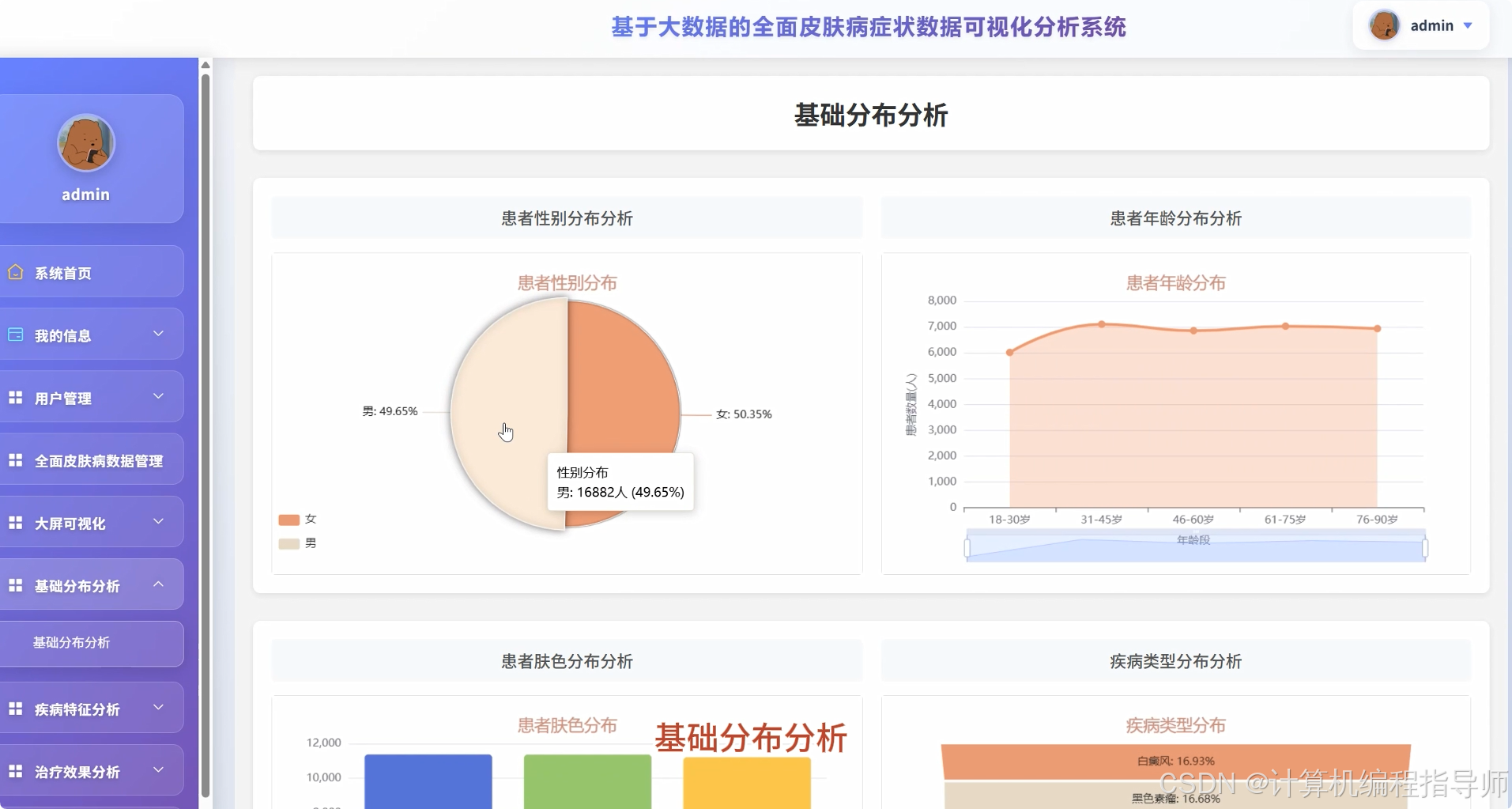The width and height of the screenshot is (1512, 809).
Task: Click the 我的信息 sidebar icon
Action: [15, 335]
